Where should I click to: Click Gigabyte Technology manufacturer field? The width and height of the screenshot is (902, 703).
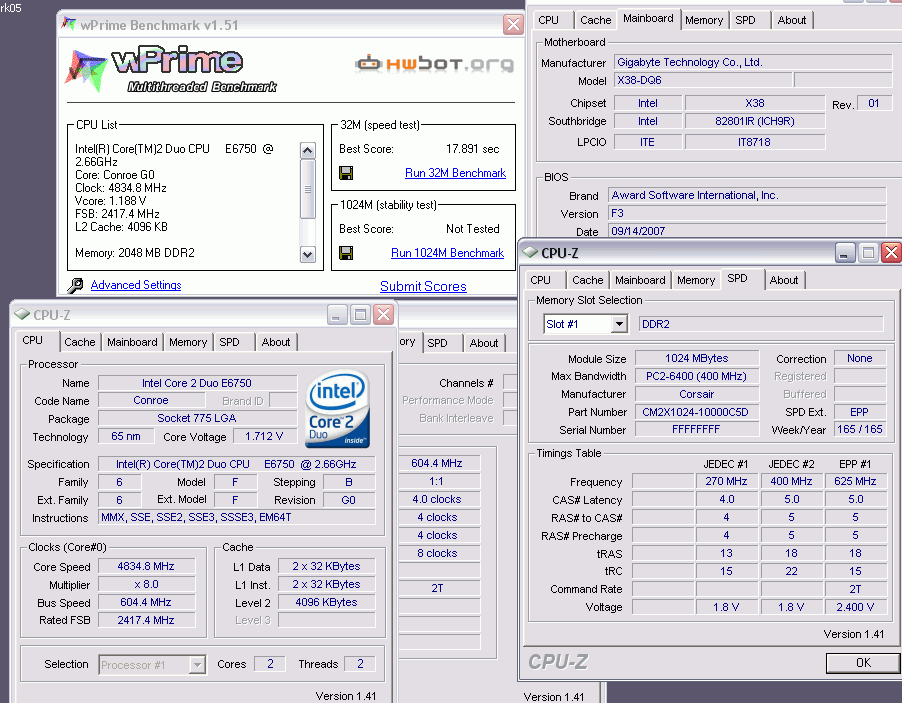coord(752,62)
